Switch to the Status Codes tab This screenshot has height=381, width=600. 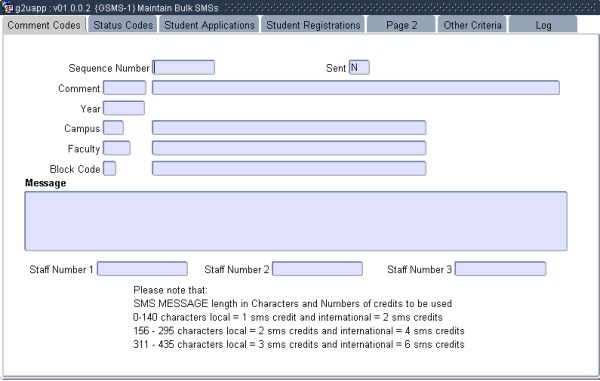(123, 25)
